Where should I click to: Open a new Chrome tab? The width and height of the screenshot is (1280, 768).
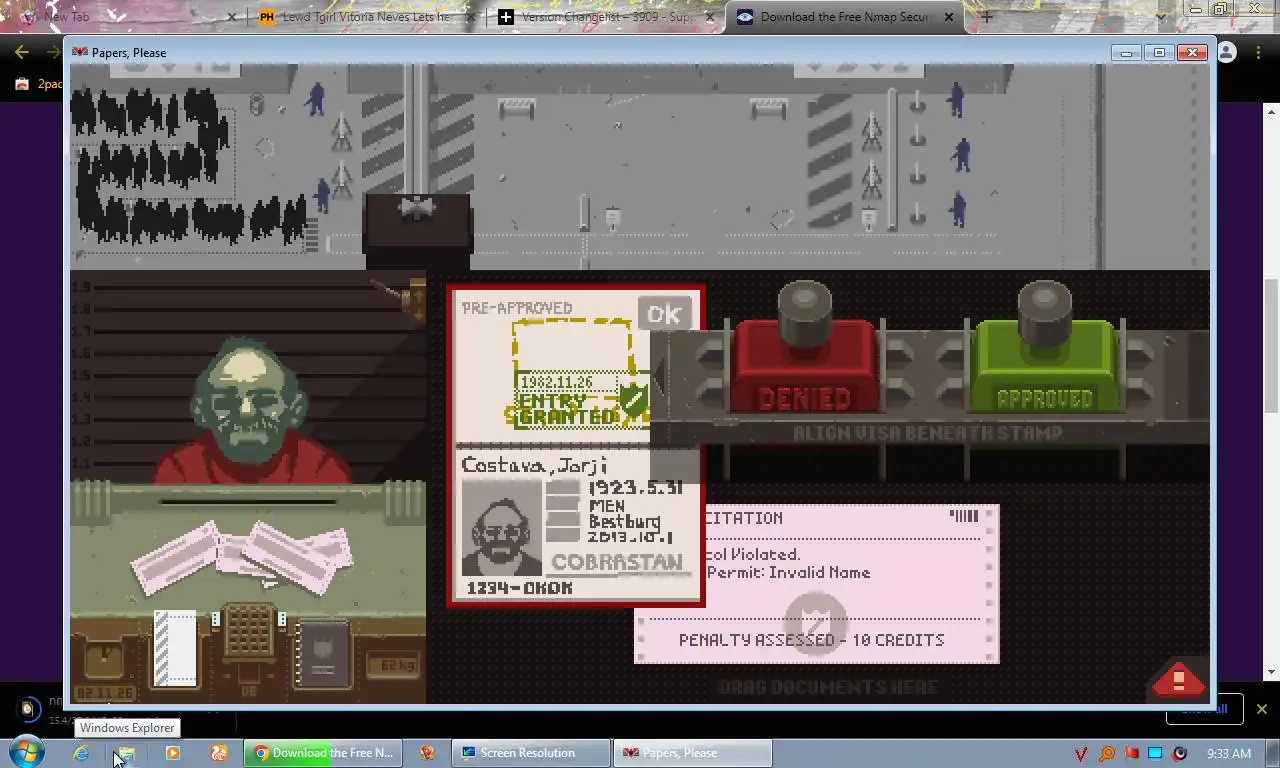coord(987,17)
